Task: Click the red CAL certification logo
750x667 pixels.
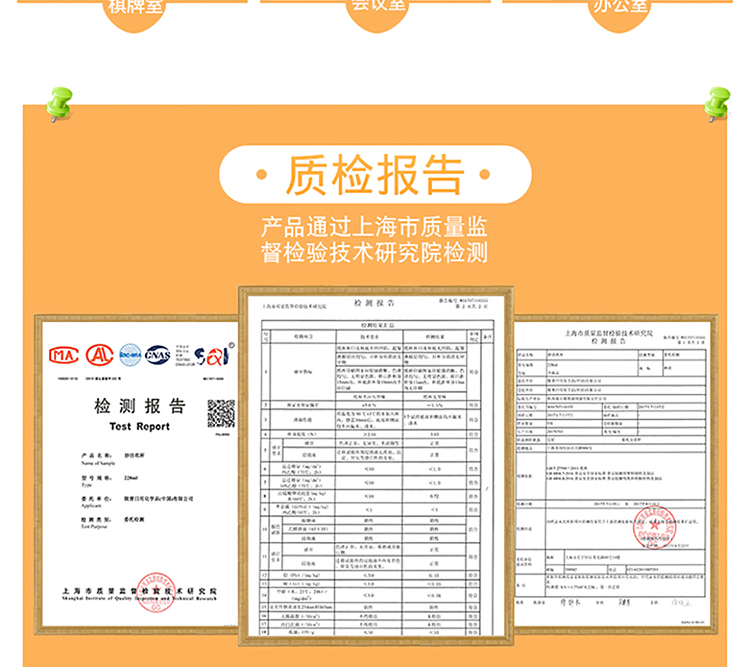Action: point(99,354)
